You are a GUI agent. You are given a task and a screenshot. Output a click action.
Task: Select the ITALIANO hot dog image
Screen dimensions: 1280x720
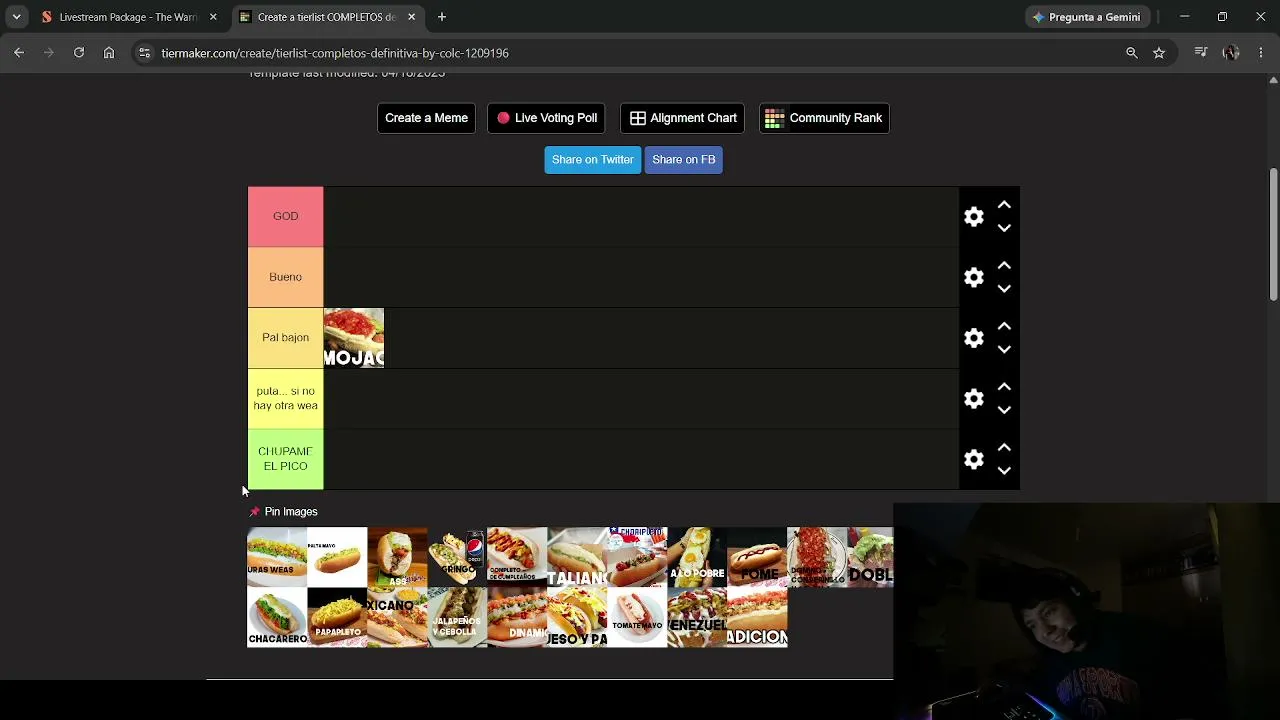pos(577,557)
